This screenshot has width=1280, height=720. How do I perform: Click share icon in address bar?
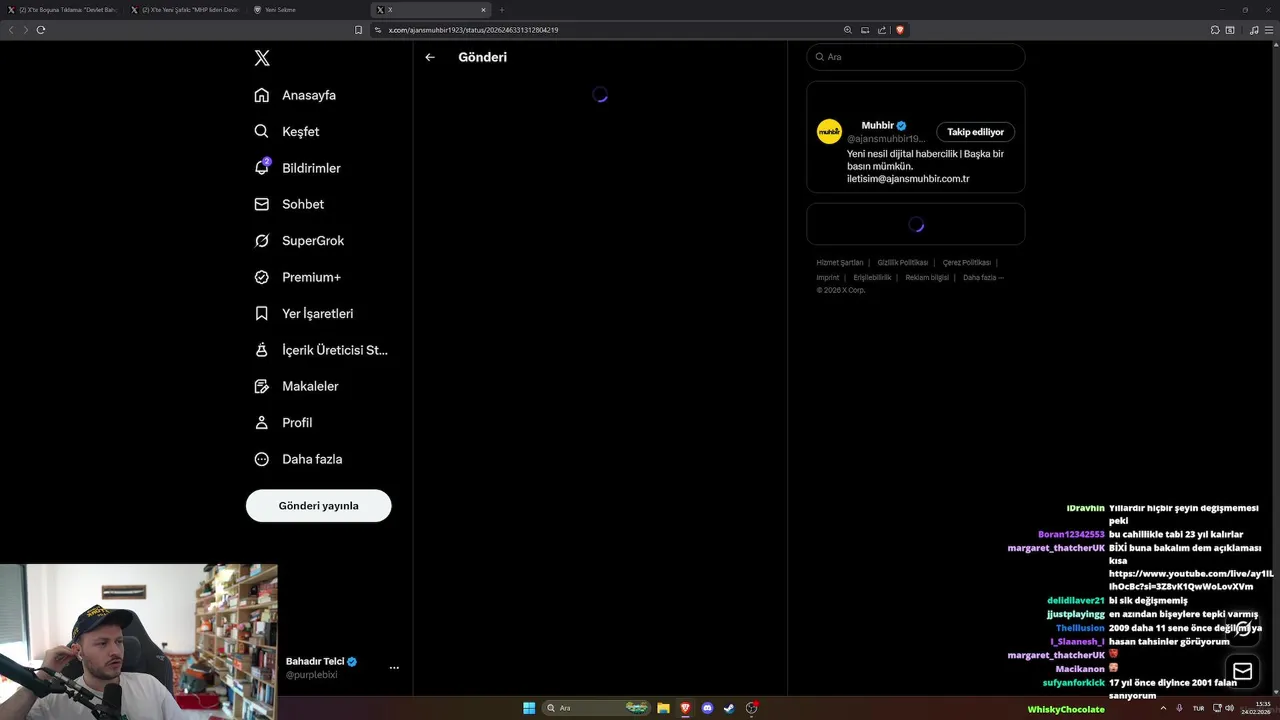[882, 30]
